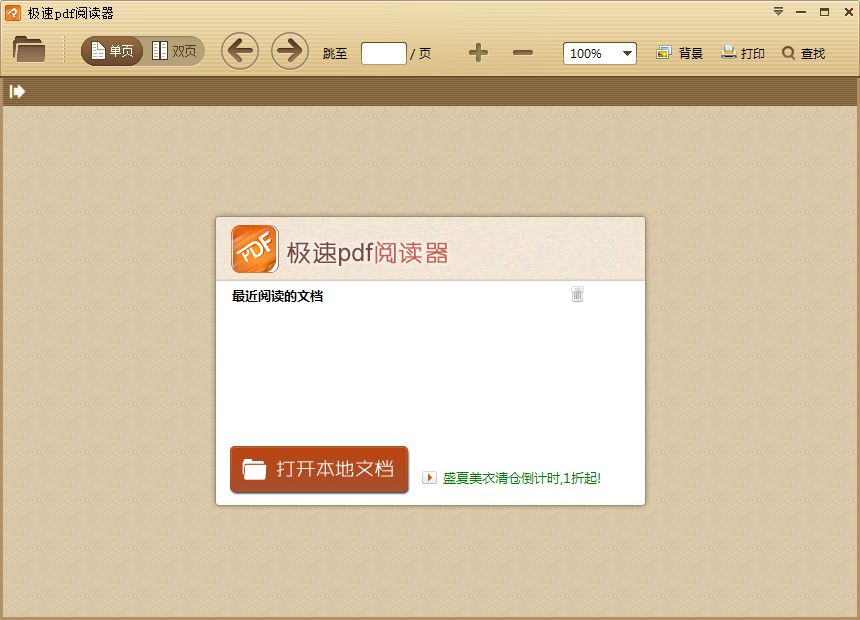
Task: Switch to 单页 single-page view mode
Action: pos(111,50)
